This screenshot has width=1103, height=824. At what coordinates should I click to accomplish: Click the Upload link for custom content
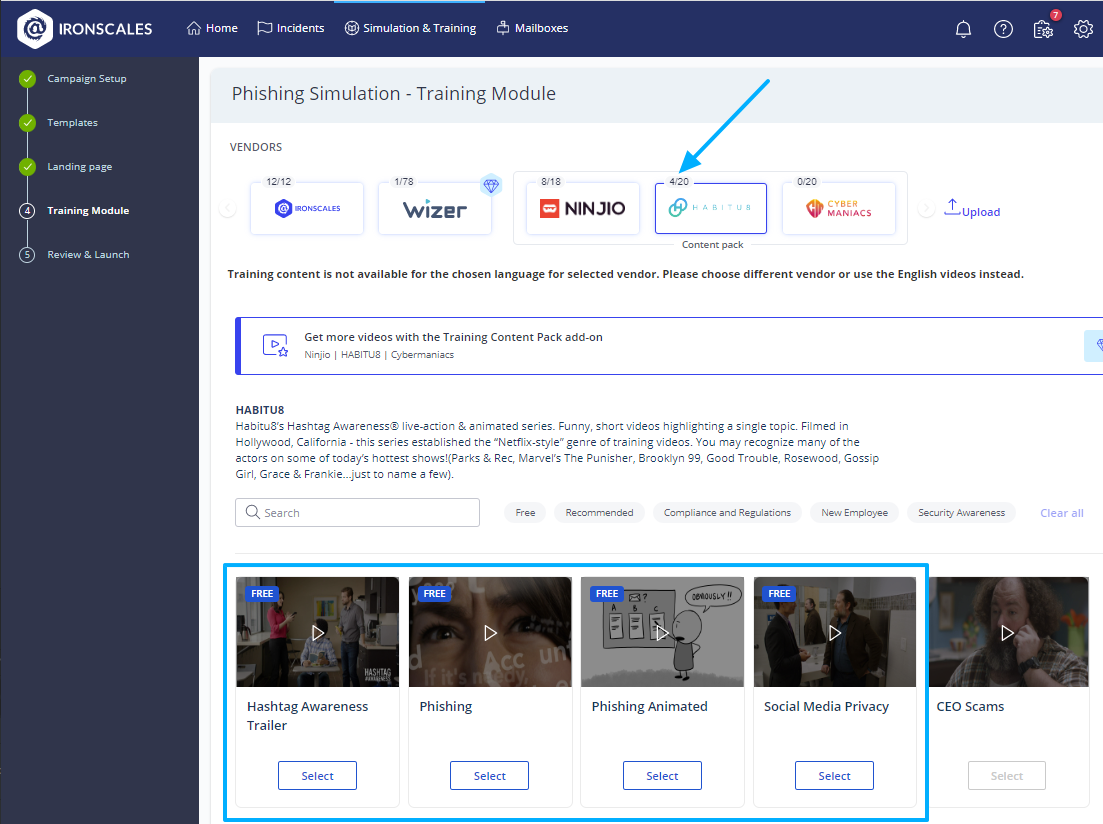[x=971, y=211]
